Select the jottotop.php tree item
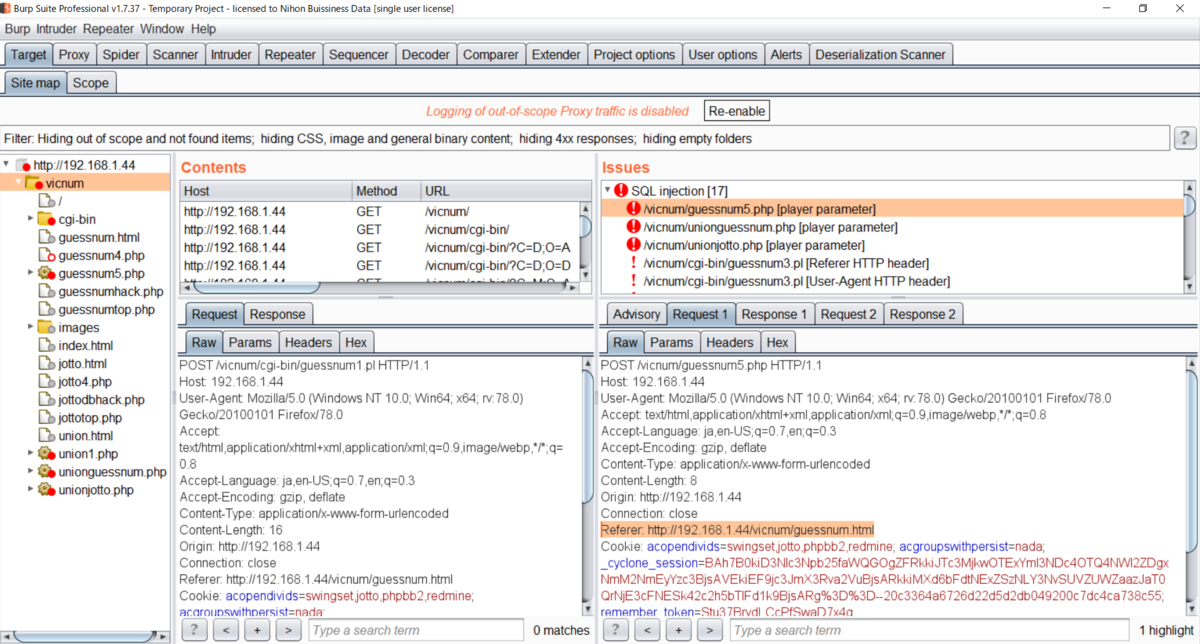 [x=90, y=417]
